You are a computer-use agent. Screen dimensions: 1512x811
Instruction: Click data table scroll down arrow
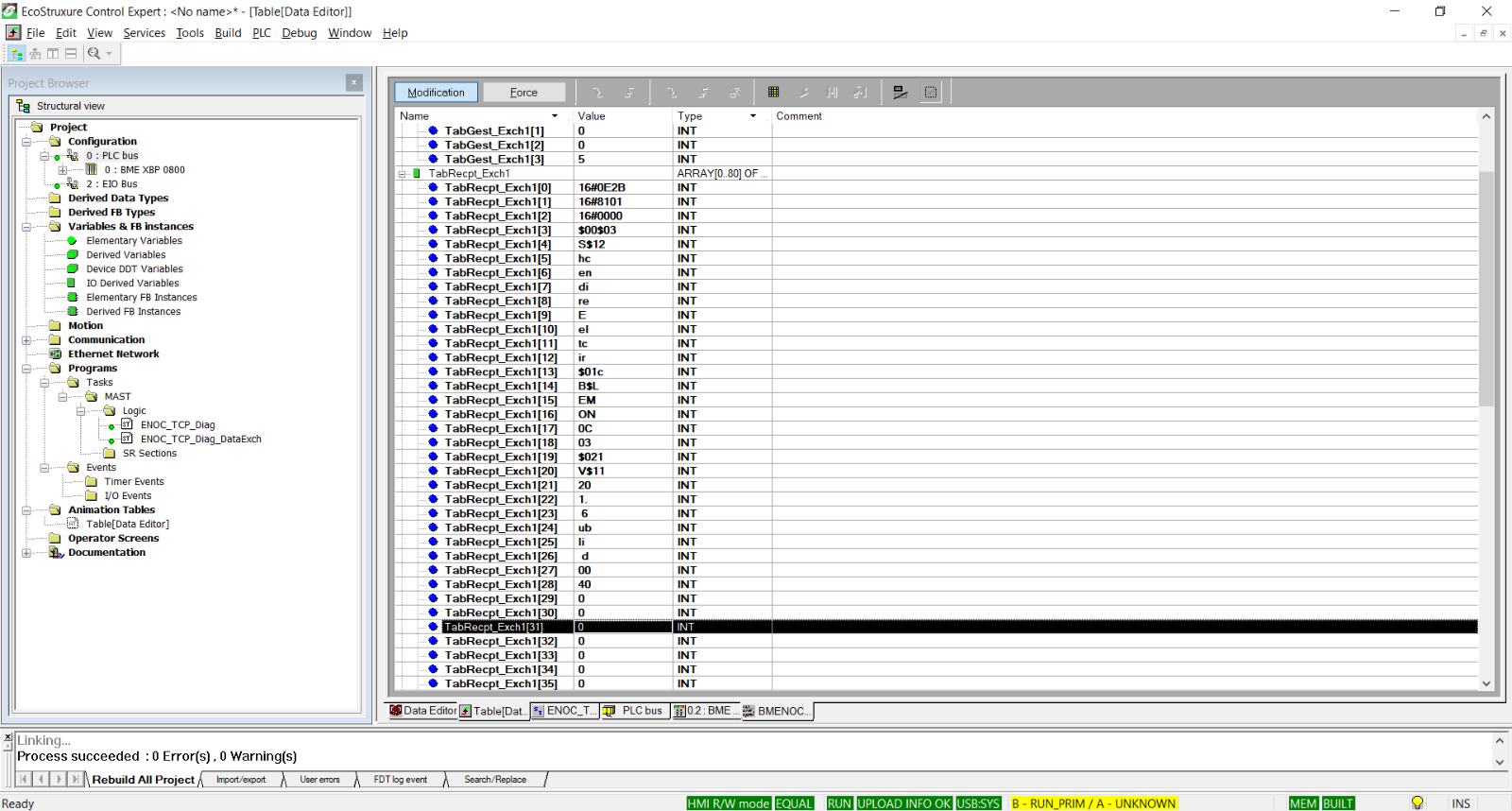[1486, 683]
